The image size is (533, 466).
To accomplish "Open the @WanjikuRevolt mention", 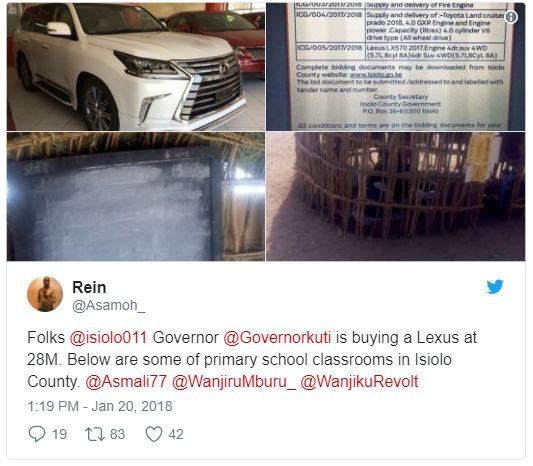I will point(360,381).
